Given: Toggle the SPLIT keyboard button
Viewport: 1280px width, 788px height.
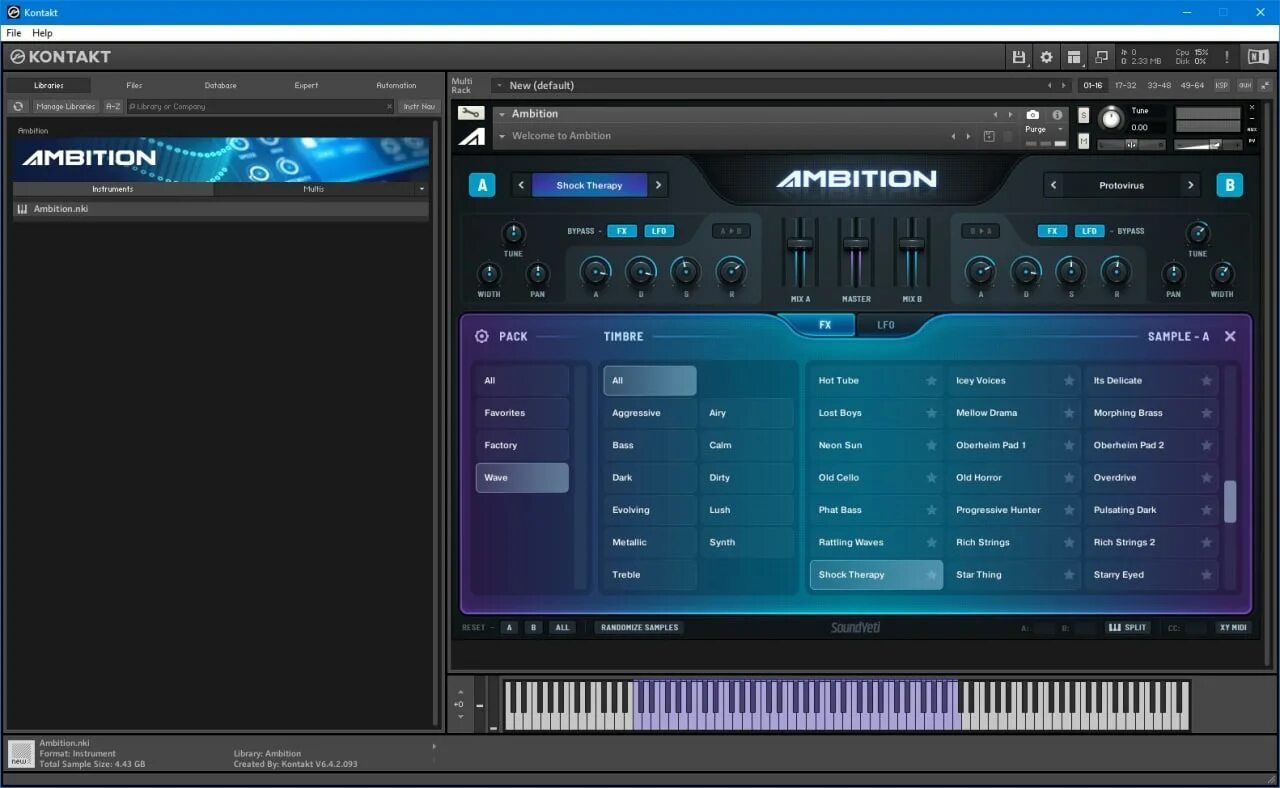Looking at the screenshot, I should (x=1128, y=628).
